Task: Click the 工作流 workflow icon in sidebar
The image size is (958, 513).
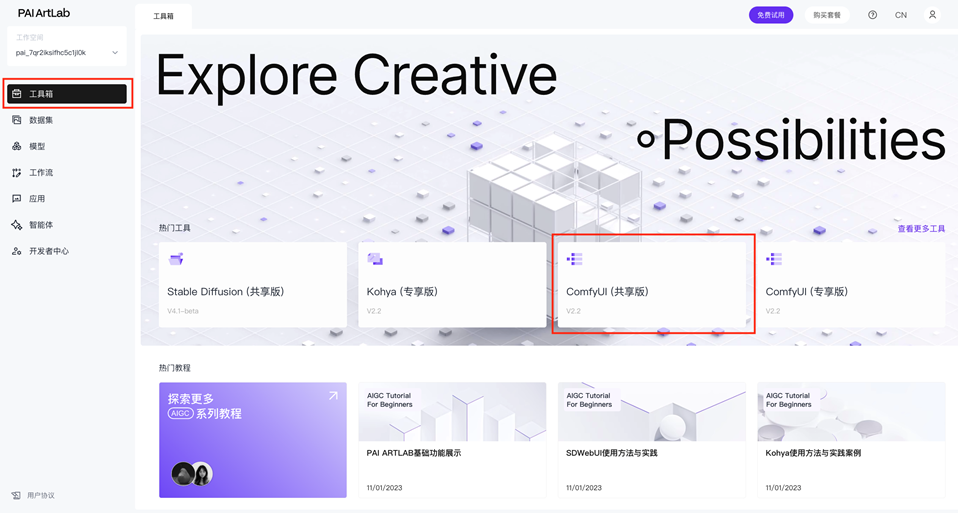Action: [16, 173]
